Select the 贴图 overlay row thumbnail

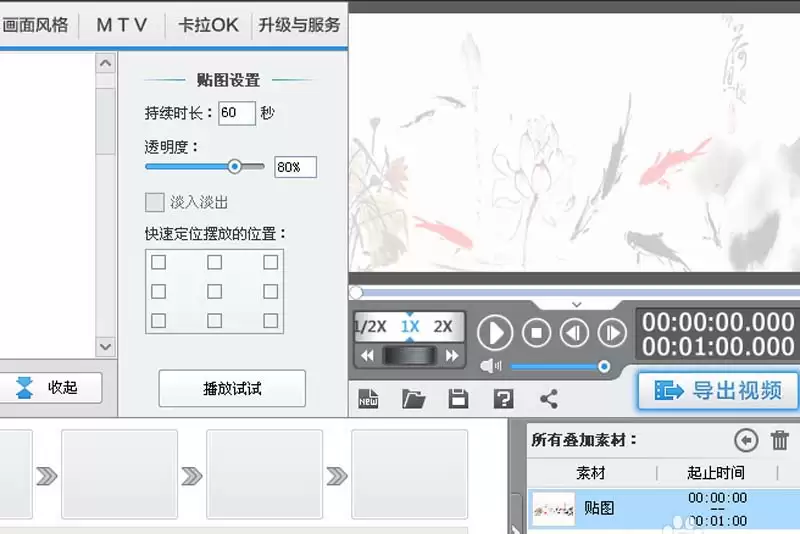pos(554,508)
